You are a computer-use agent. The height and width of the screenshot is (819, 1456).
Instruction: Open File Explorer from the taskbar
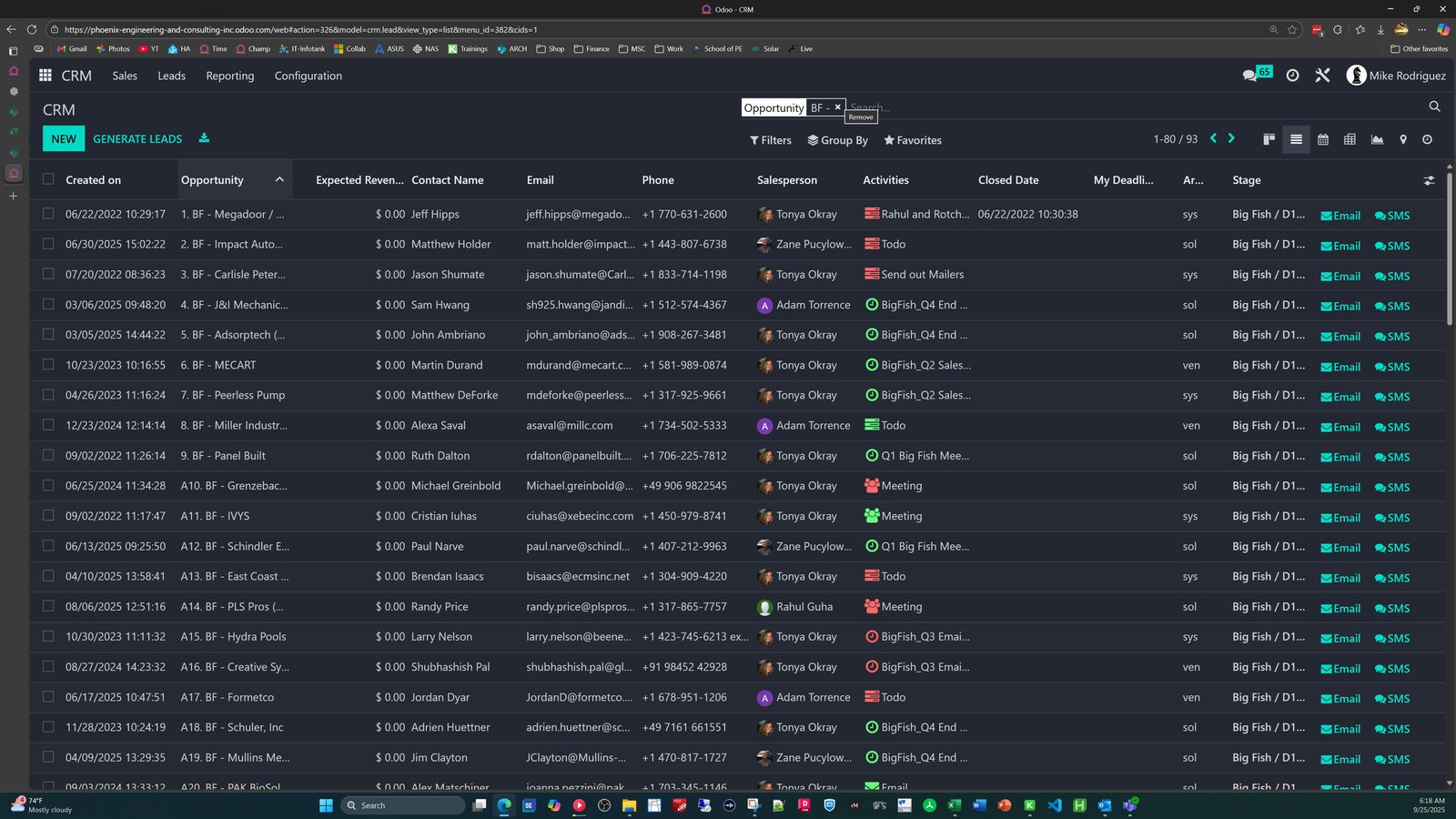[629, 805]
